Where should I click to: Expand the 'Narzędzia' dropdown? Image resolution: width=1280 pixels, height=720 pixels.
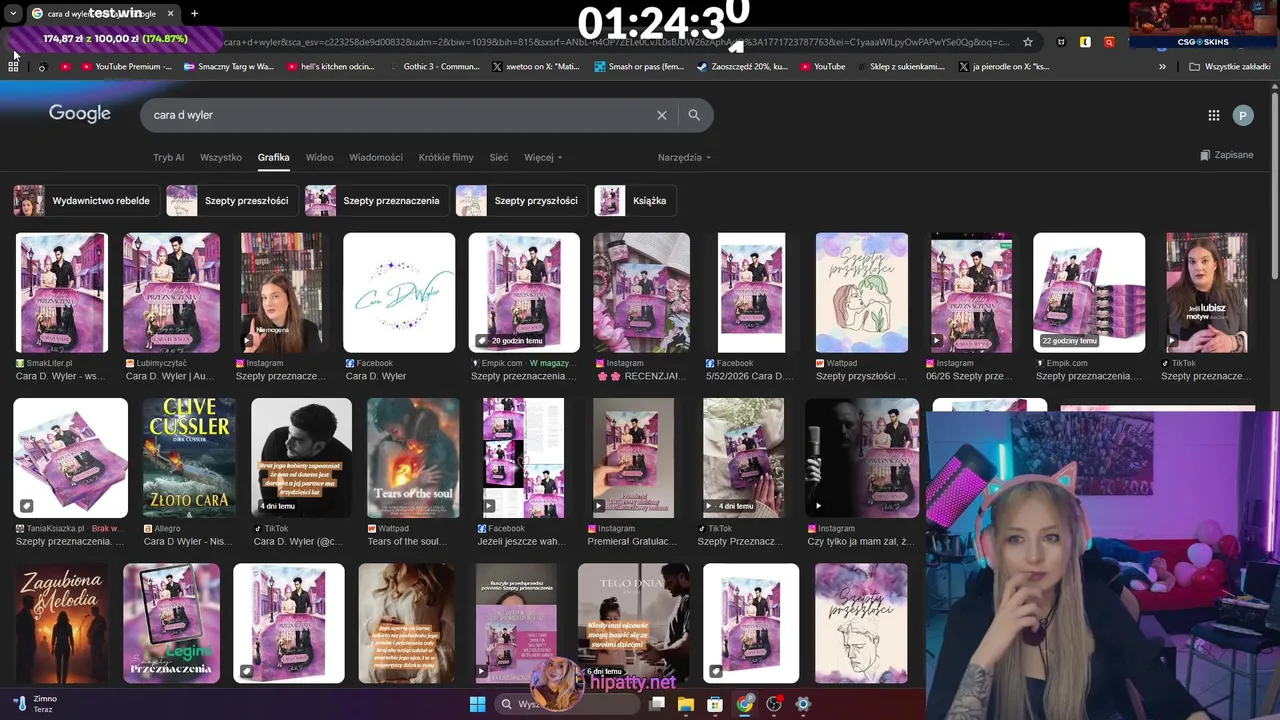[684, 158]
